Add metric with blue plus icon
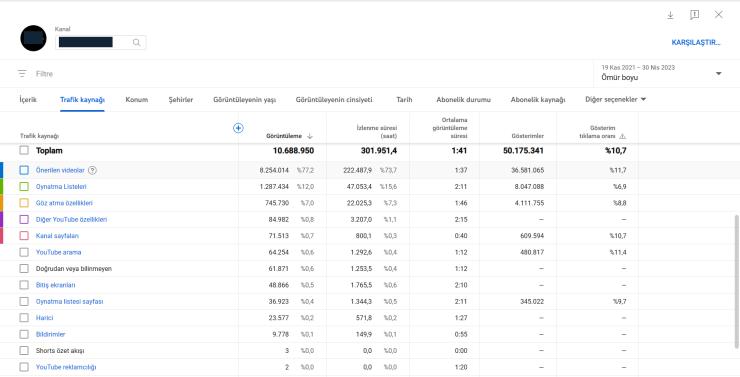The width and height of the screenshot is (740, 377). pyautogui.click(x=238, y=128)
